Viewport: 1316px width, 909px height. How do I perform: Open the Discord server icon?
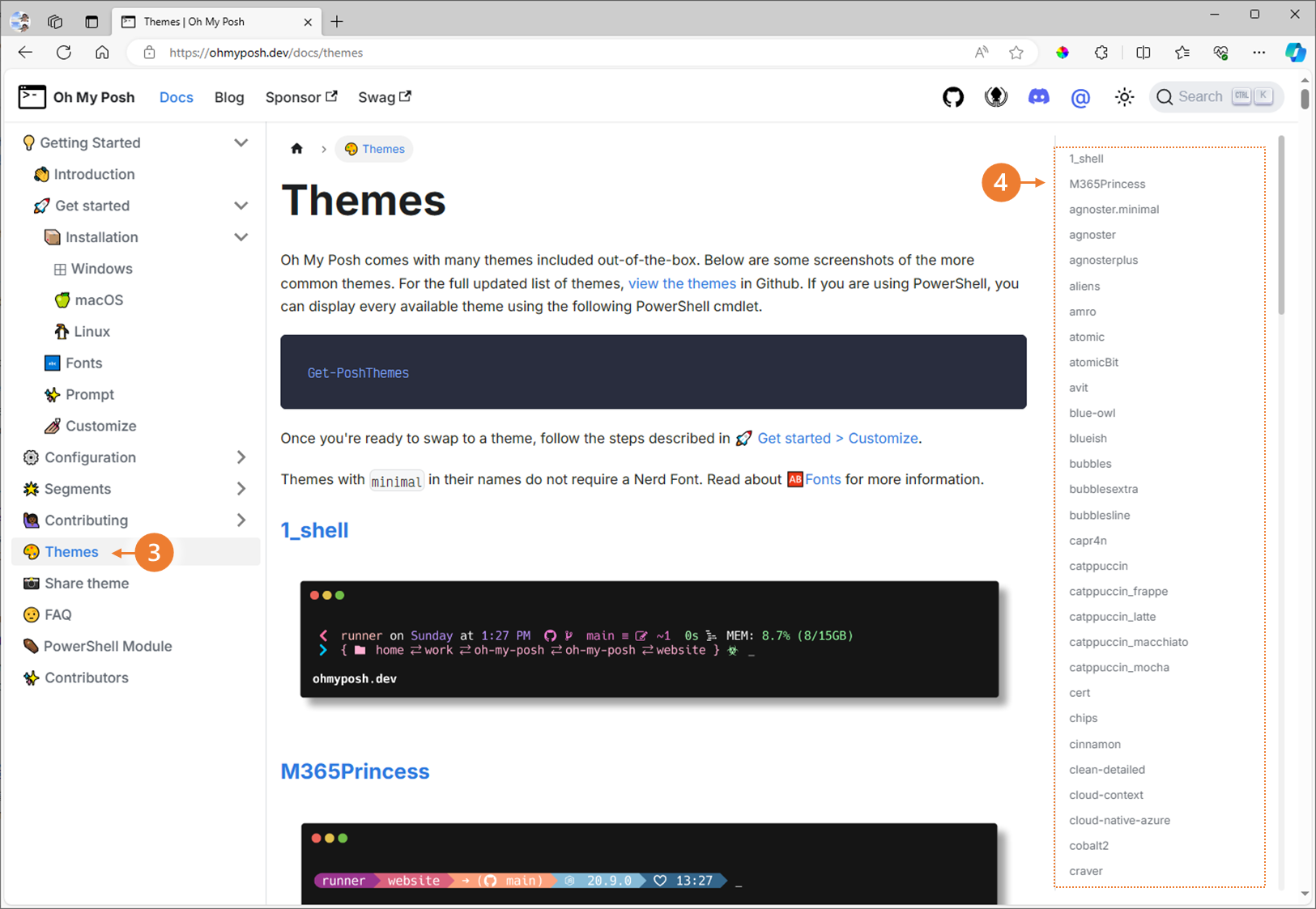[x=1038, y=97]
